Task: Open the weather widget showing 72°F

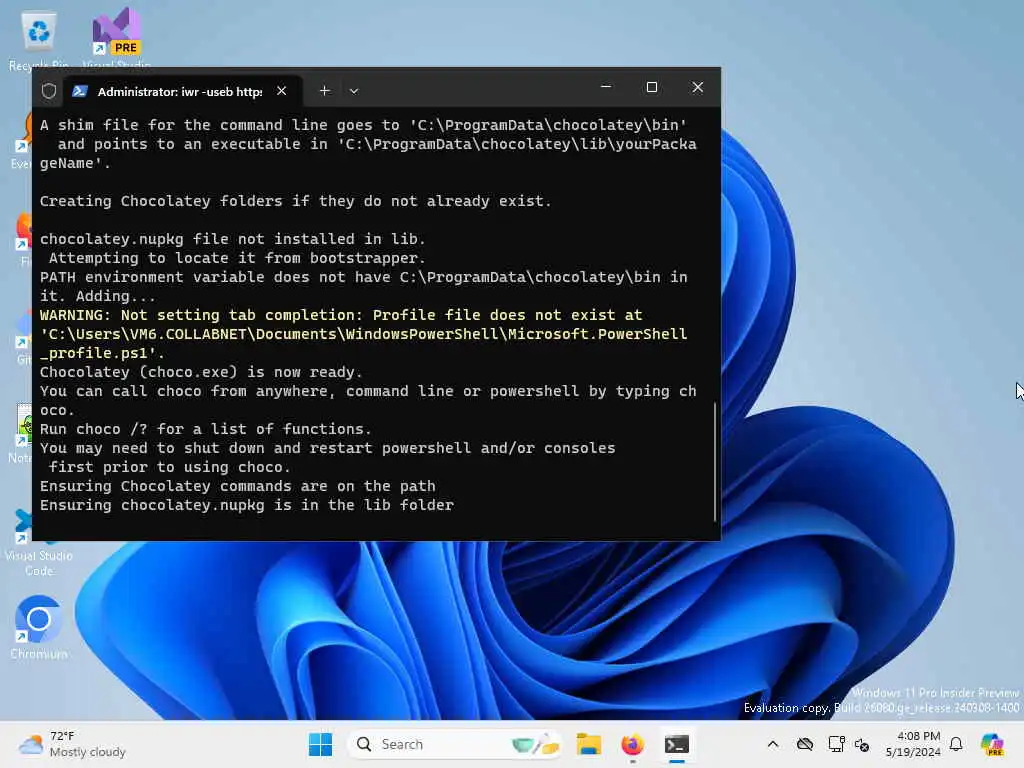Action: [x=72, y=744]
